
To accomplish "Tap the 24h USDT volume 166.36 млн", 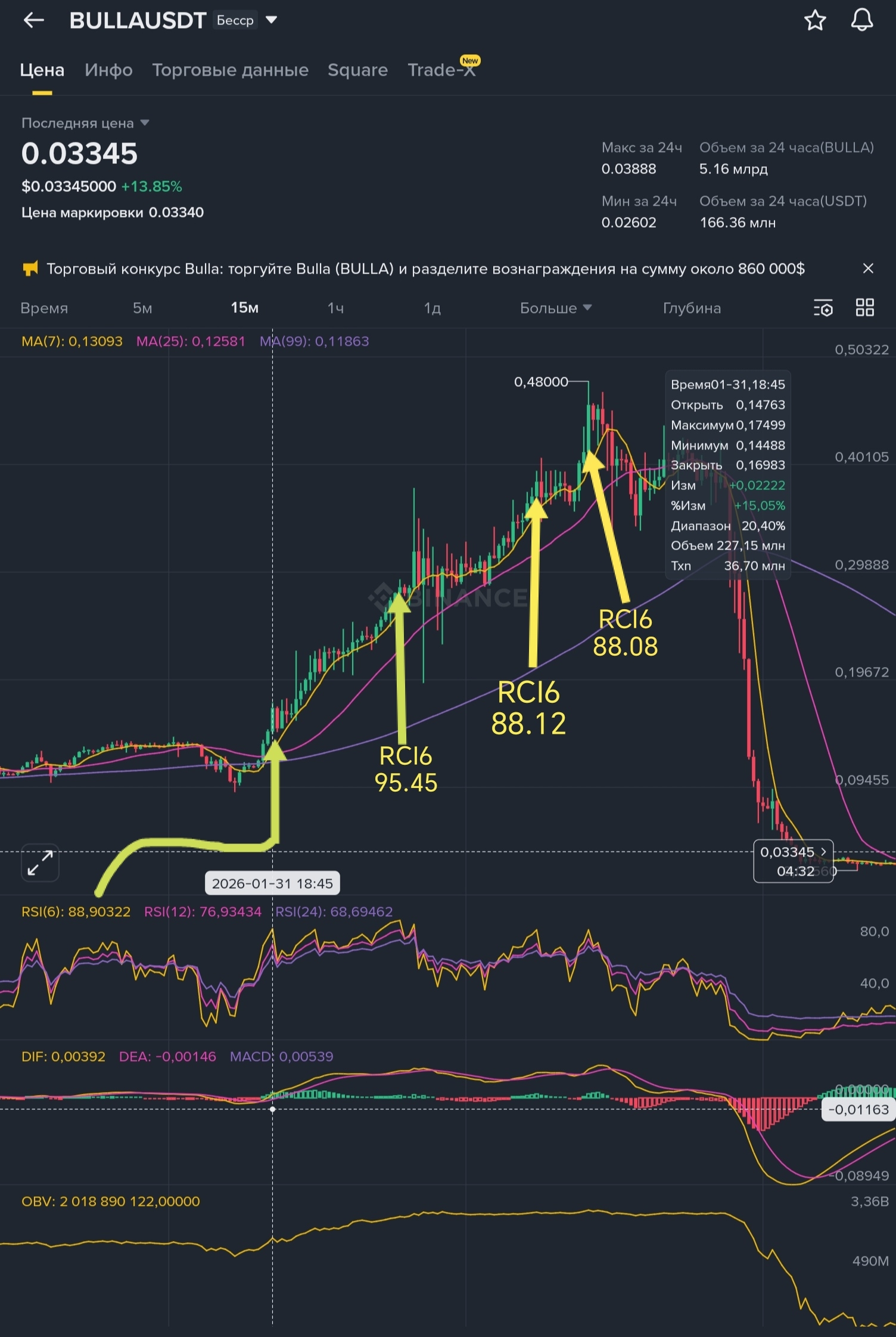I will [738, 223].
